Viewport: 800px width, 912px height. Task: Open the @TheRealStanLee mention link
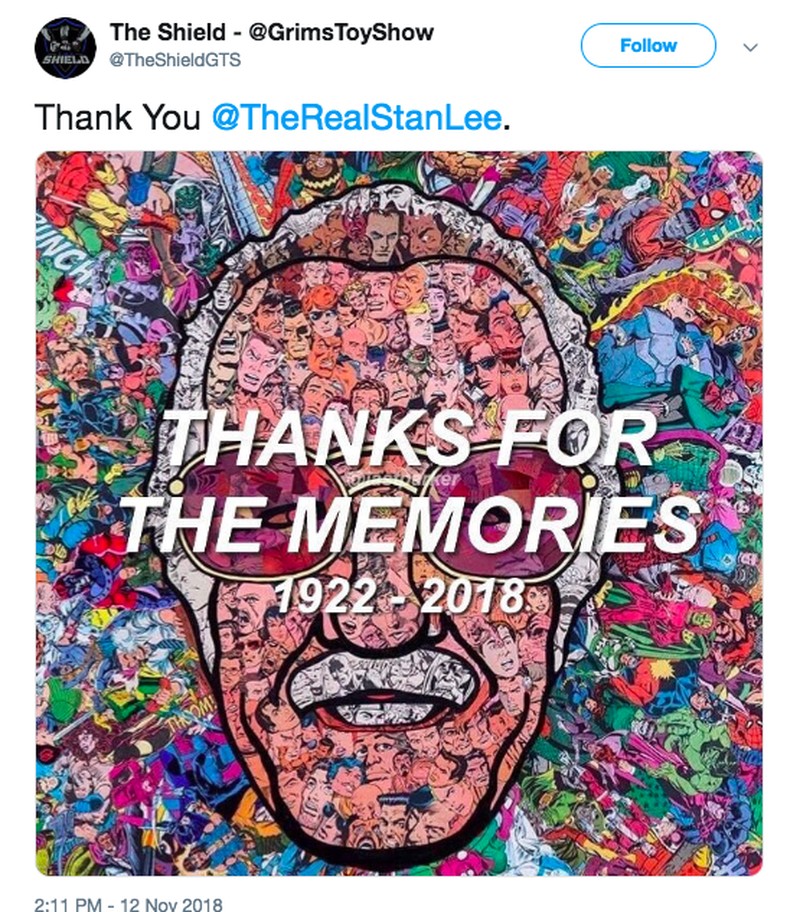[355, 117]
